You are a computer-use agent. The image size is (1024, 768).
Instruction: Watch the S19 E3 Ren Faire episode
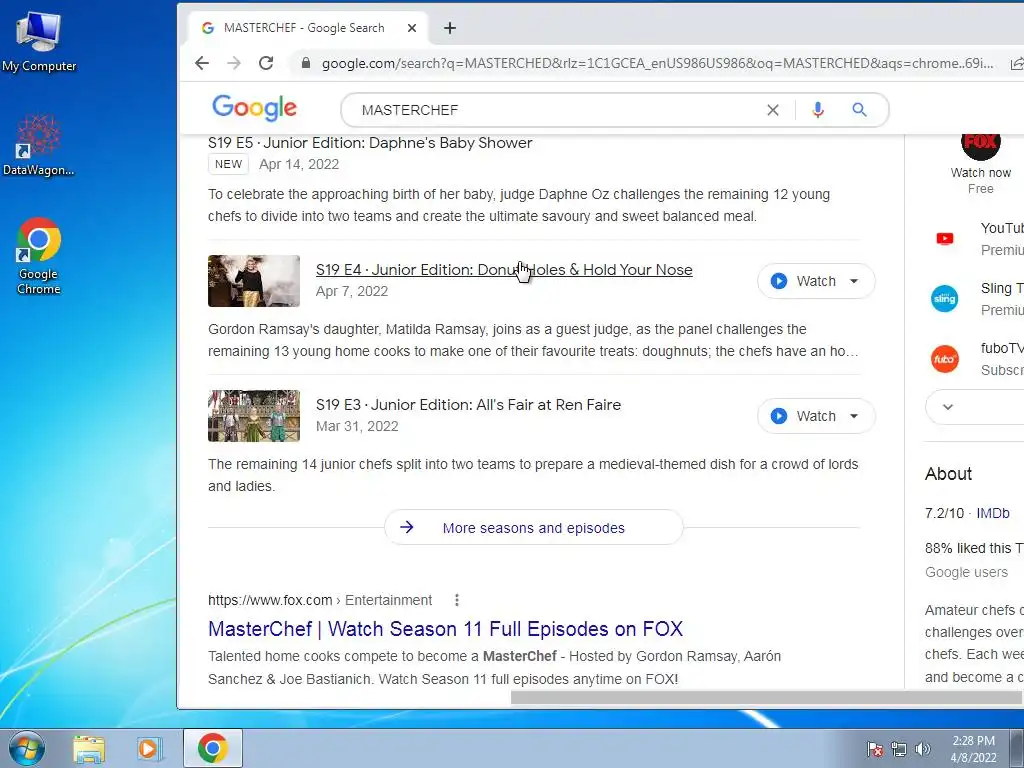coord(803,416)
